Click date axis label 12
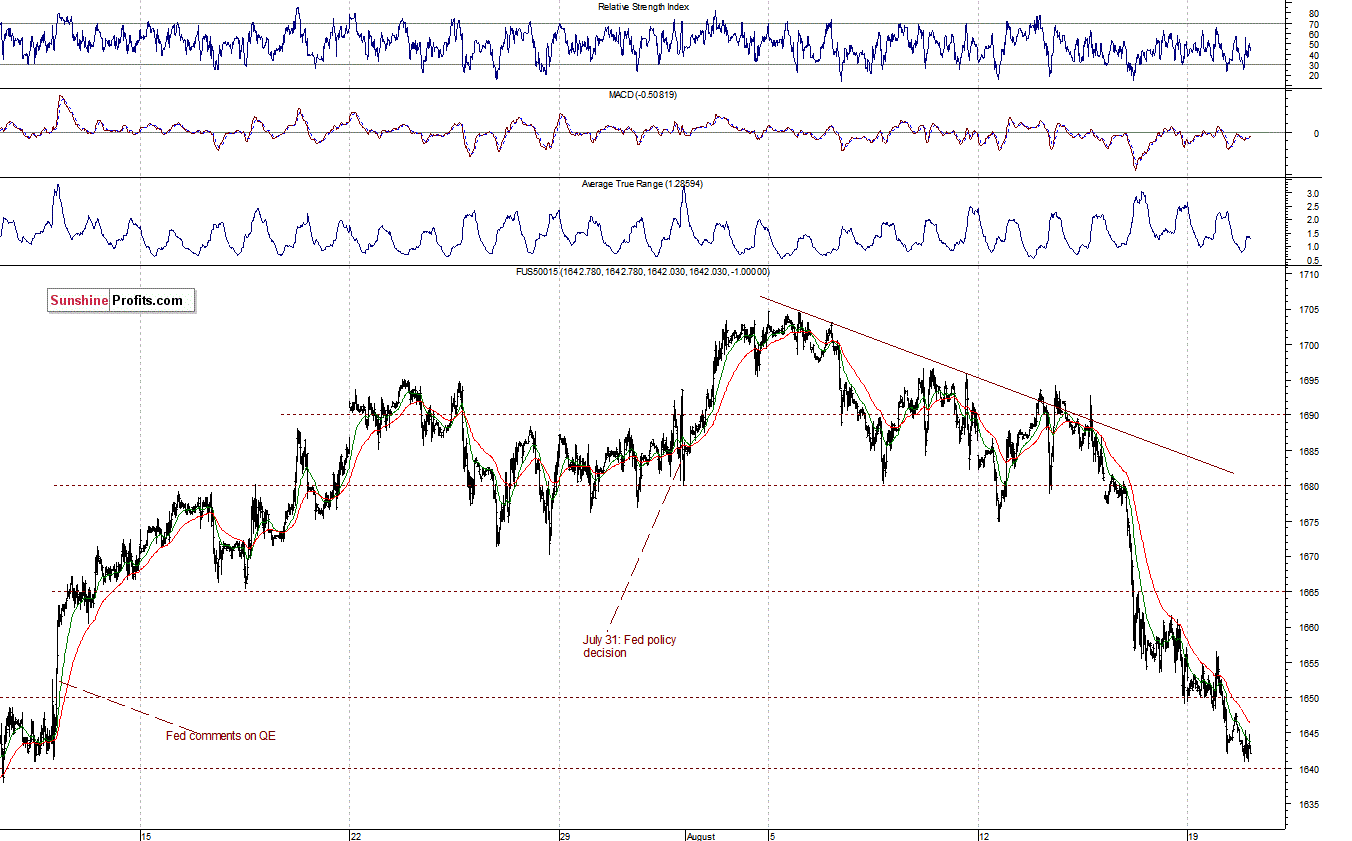Viewport: 1352px width, 841px height. (x=984, y=836)
